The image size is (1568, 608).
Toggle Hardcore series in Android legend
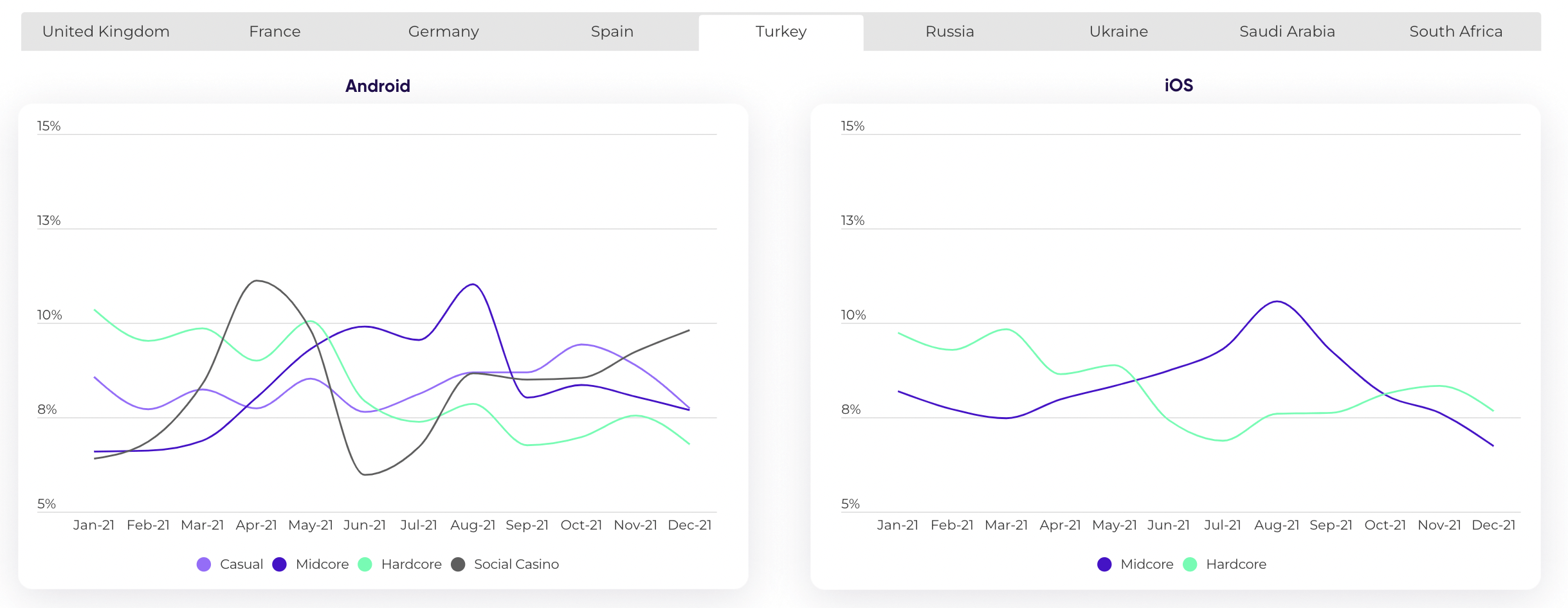(411, 564)
